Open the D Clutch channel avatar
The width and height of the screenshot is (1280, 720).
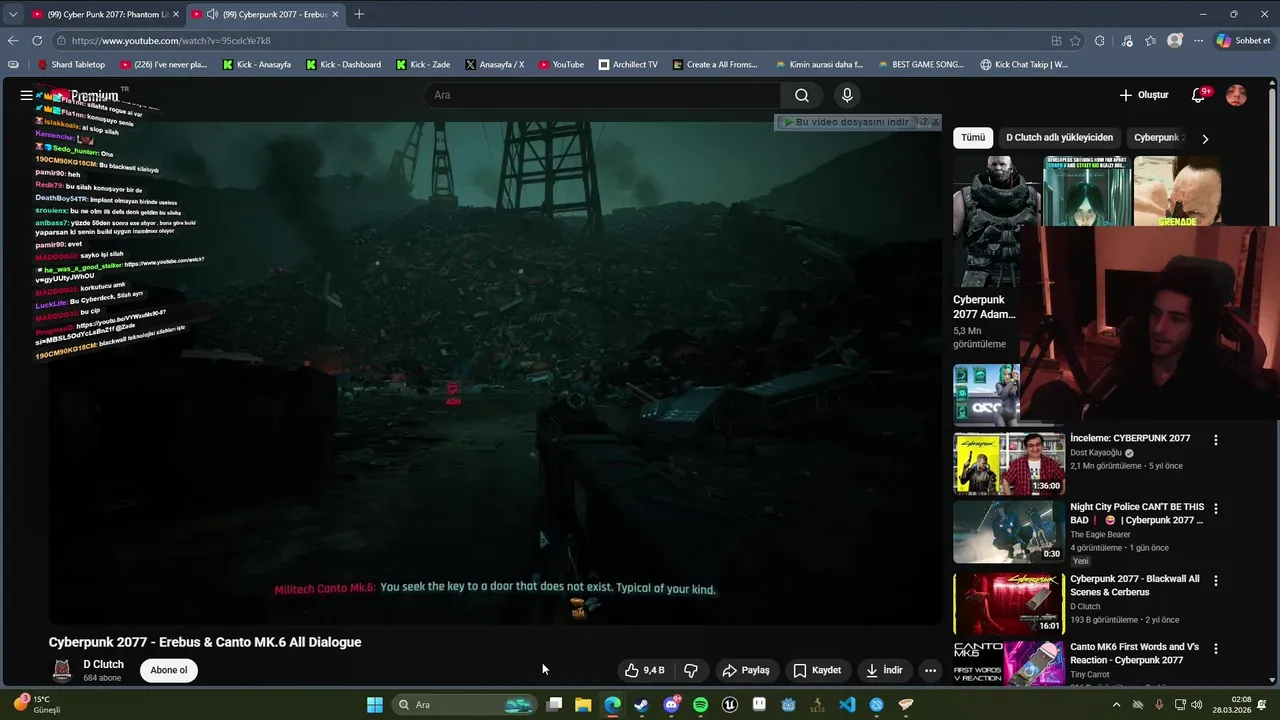click(62, 670)
